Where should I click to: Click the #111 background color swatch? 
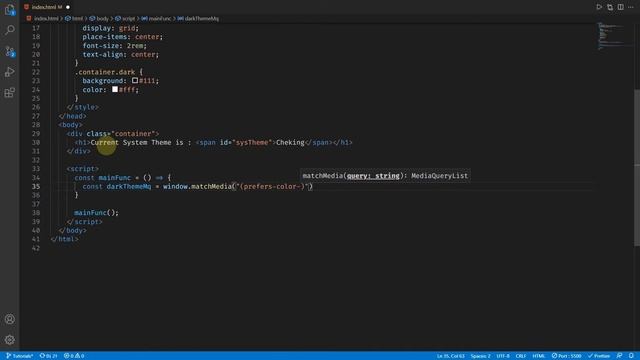click(x=135, y=80)
